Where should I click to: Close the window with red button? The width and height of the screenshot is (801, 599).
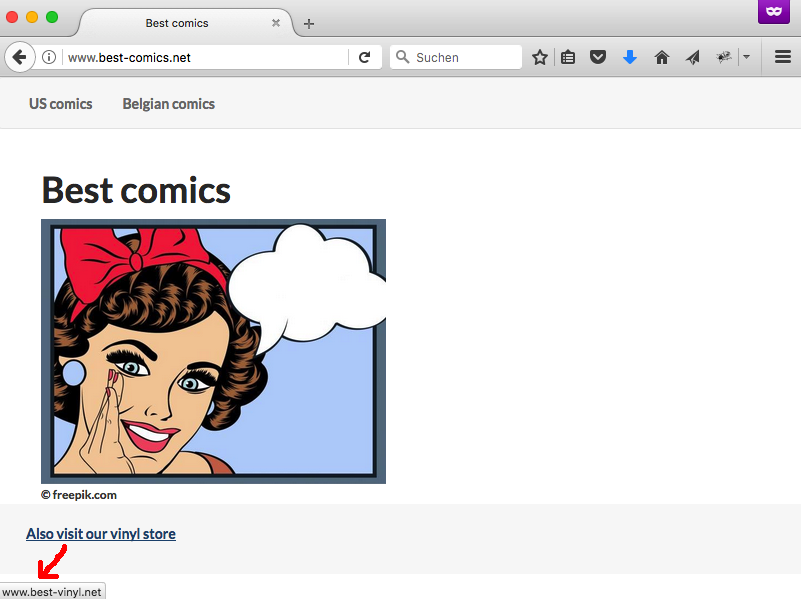tap(12, 17)
